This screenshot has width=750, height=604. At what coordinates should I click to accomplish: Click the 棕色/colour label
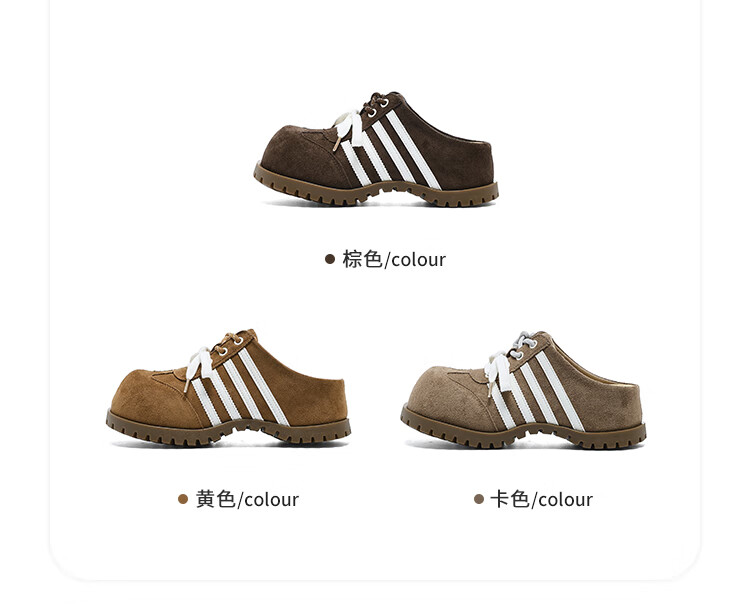pos(394,259)
